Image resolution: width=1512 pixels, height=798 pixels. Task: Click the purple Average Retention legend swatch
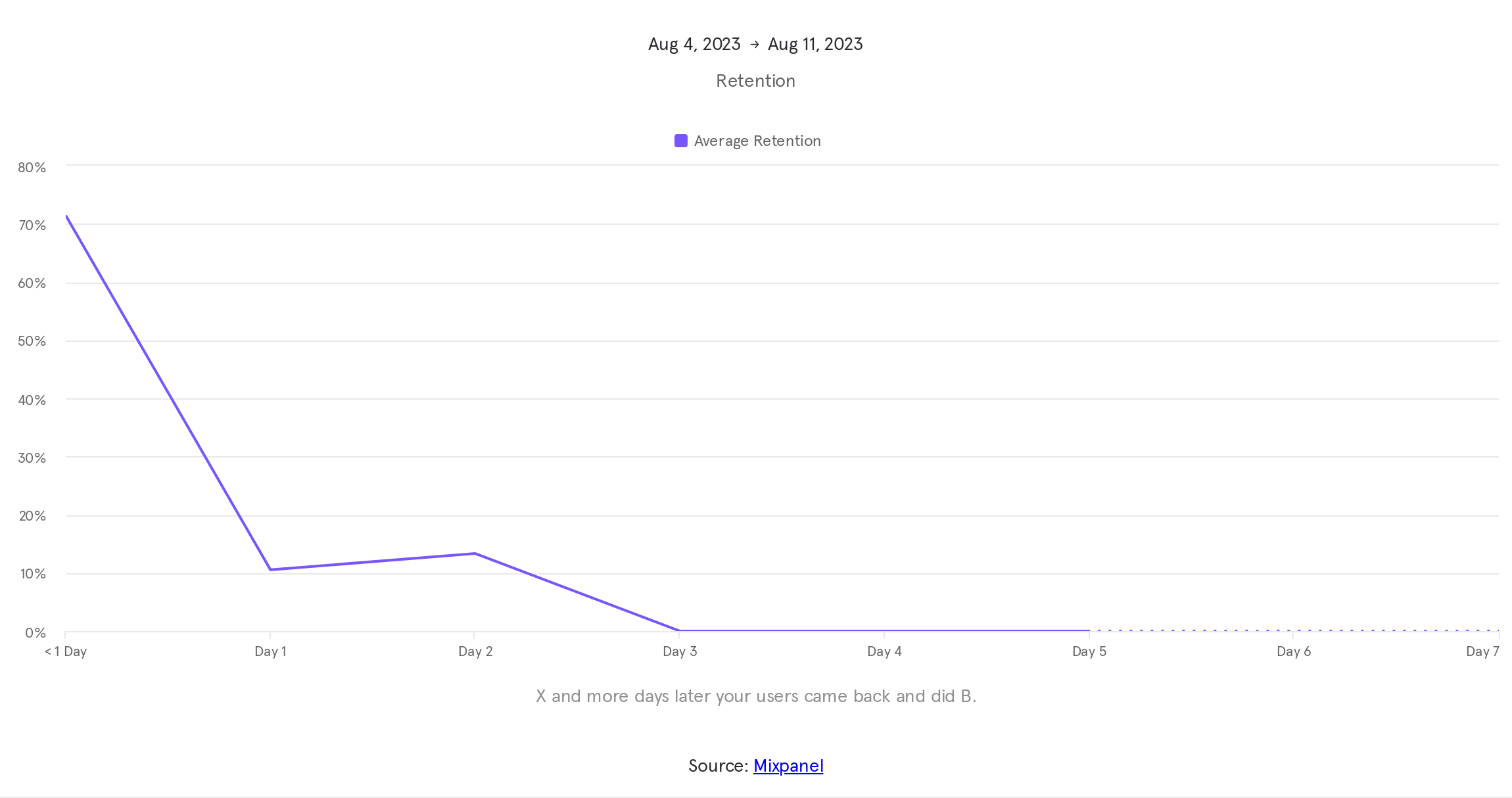tap(681, 141)
